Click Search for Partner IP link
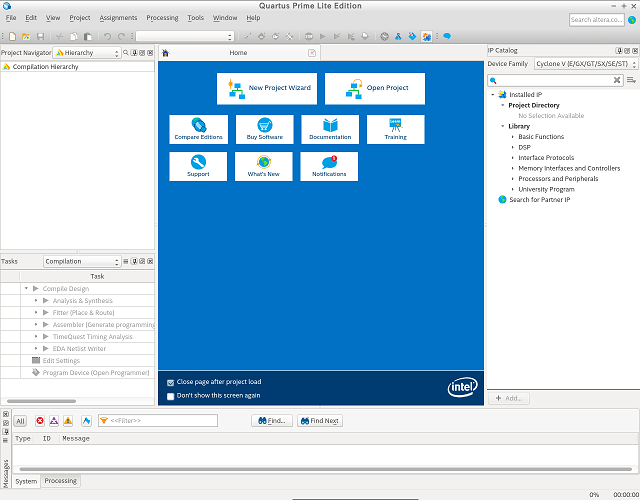Image resolution: width=640 pixels, height=500 pixels. point(540,200)
